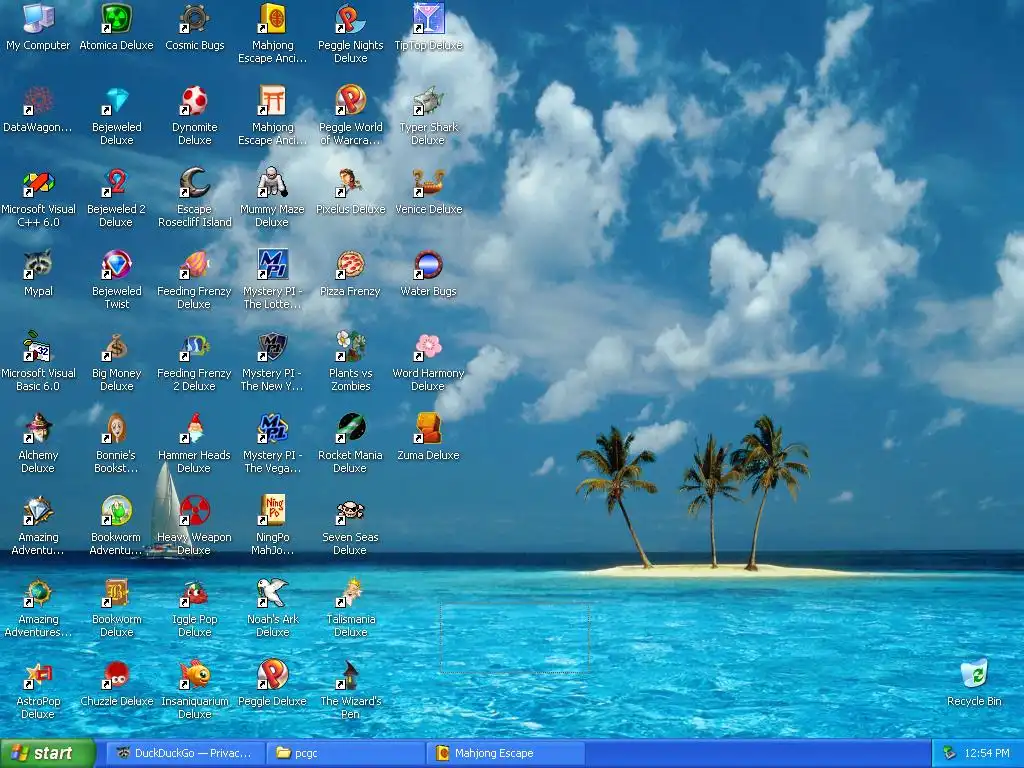Click Microsoft Visual Basic 6.0 icon
The width and height of the screenshot is (1024, 768).
[x=38, y=347]
